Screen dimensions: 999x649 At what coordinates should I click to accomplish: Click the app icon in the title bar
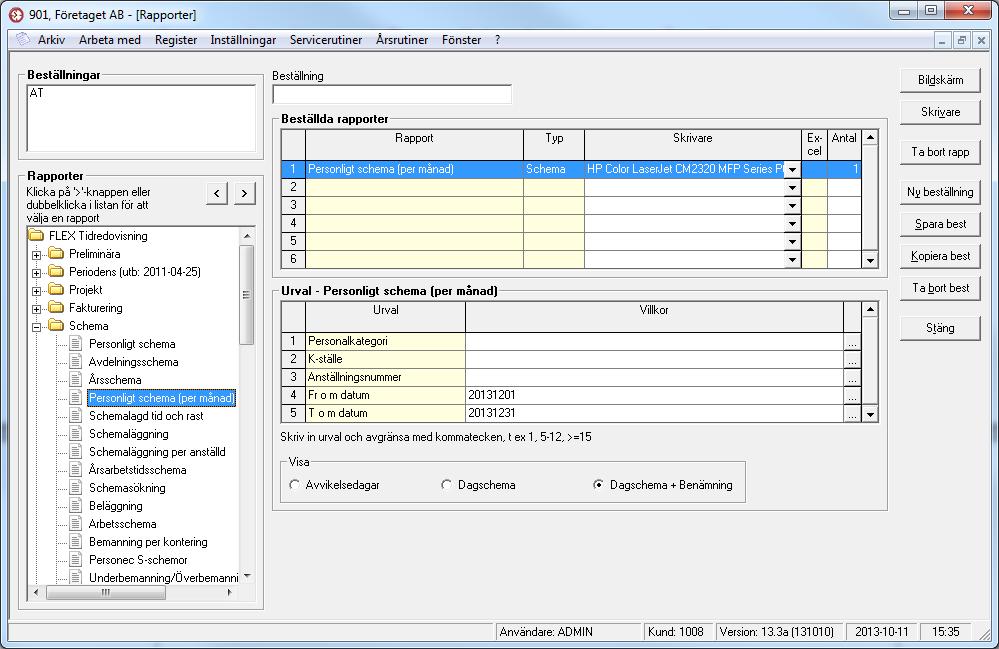click(16, 14)
